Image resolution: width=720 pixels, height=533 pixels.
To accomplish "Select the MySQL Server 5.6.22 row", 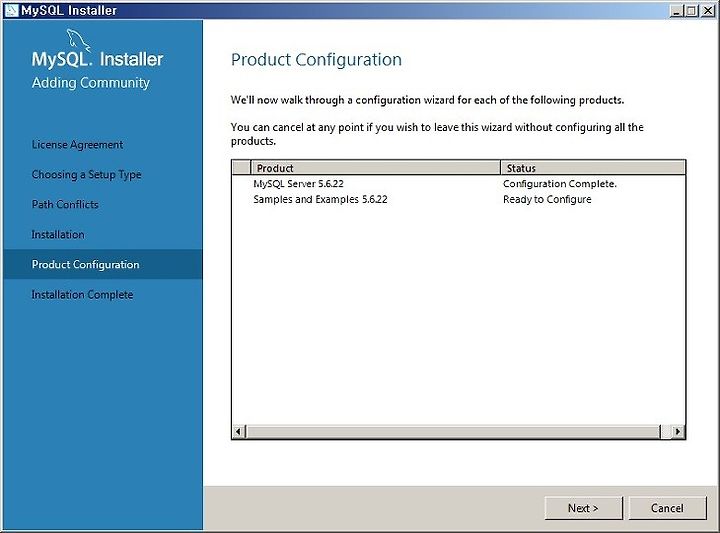I will [x=458, y=184].
